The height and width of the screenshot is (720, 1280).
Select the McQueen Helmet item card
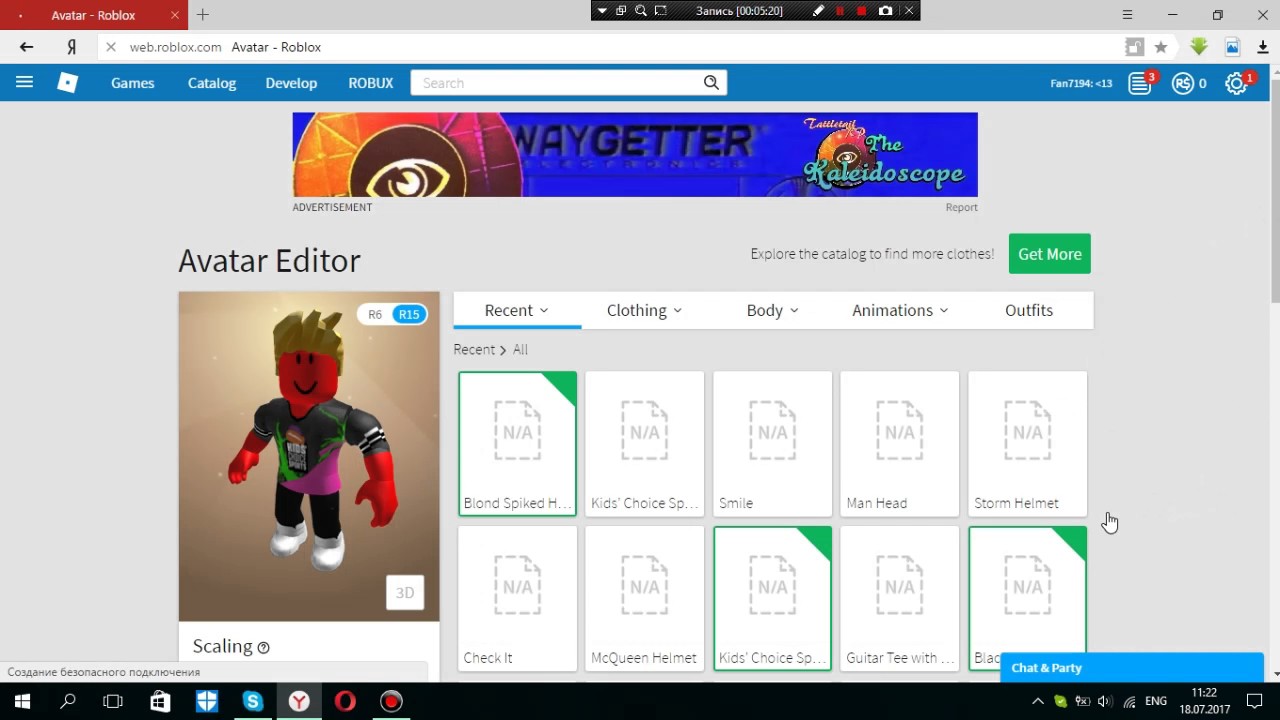pos(645,598)
